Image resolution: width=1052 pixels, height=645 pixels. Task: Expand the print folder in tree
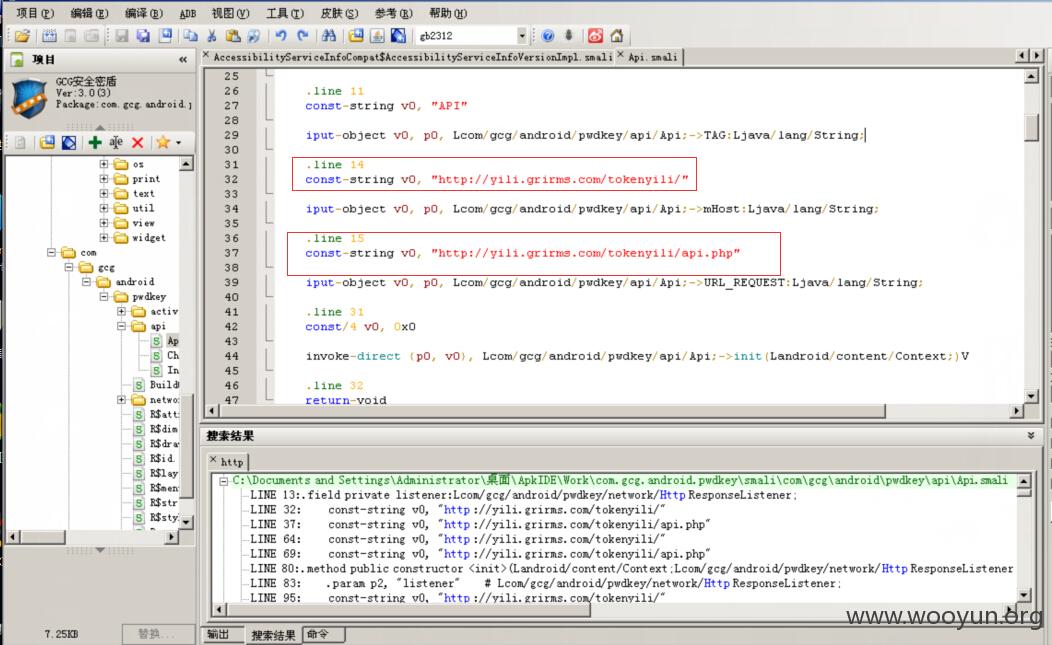point(104,179)
